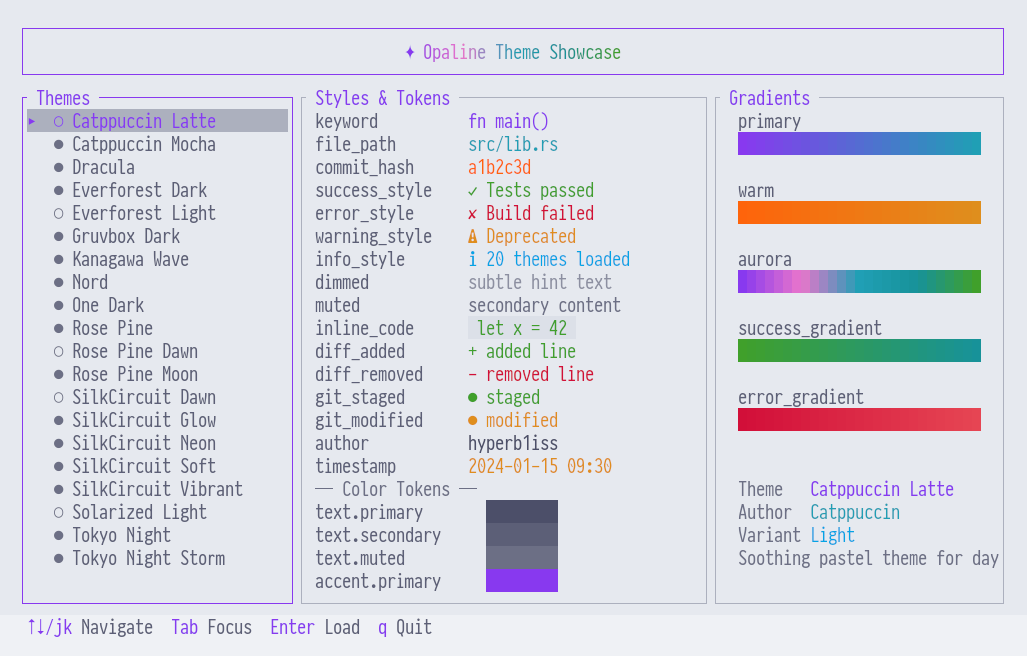1027x656 pixels.
Task: Click the green checkmark before Tests passed
Action: coord(473,191)
